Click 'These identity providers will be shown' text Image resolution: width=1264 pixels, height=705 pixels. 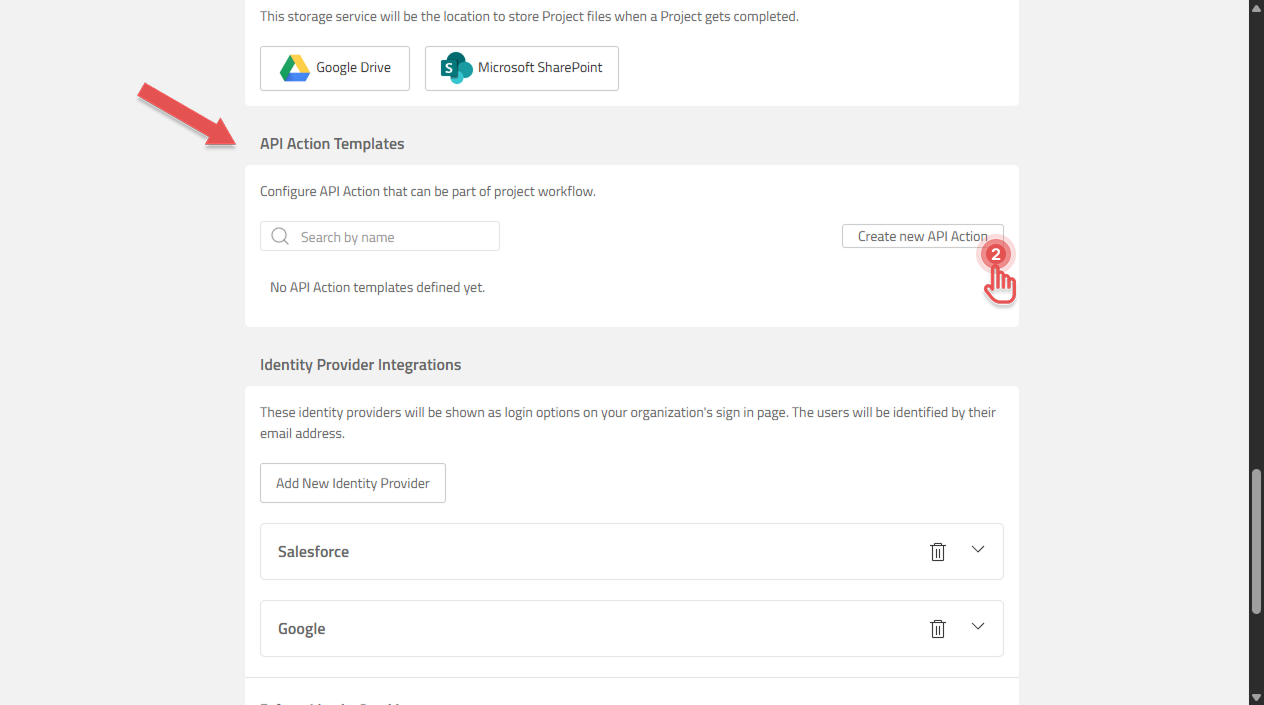(628, 423)
